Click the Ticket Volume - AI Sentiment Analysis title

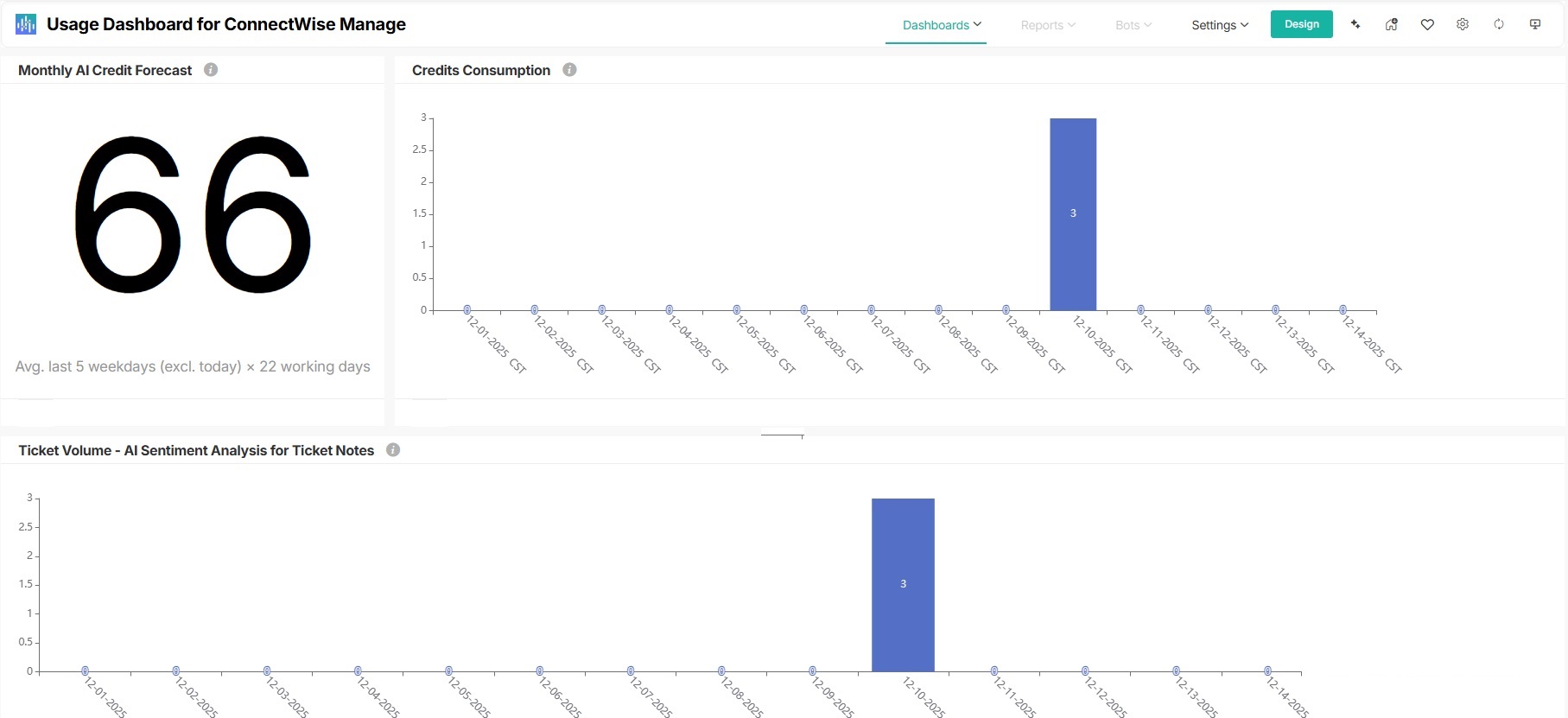coord(196,450)
